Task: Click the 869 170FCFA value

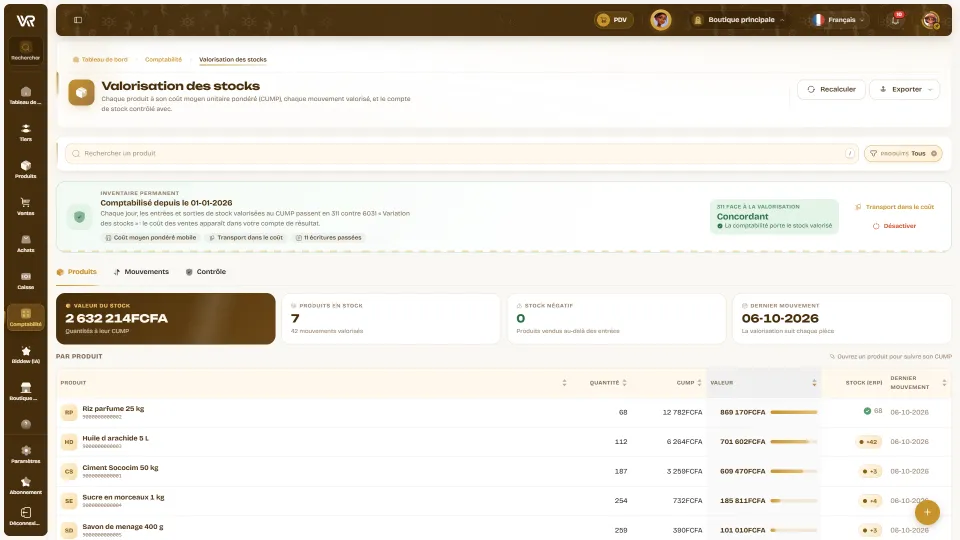Action: (x=742, y=412)
